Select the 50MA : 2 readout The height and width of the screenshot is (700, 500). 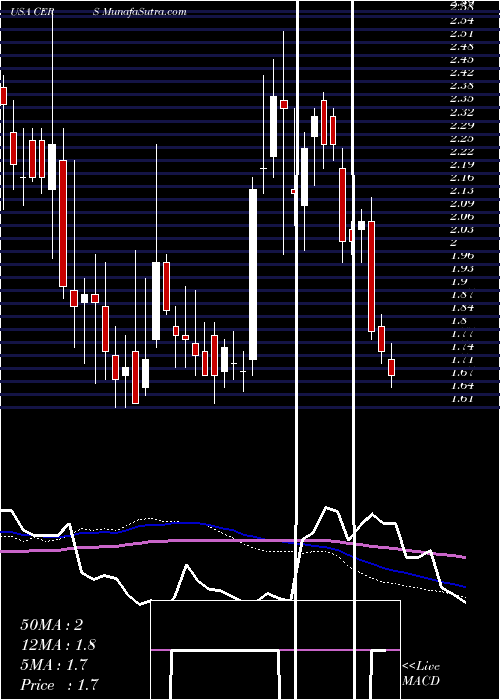pyautogui.click(x=52, y=625)
